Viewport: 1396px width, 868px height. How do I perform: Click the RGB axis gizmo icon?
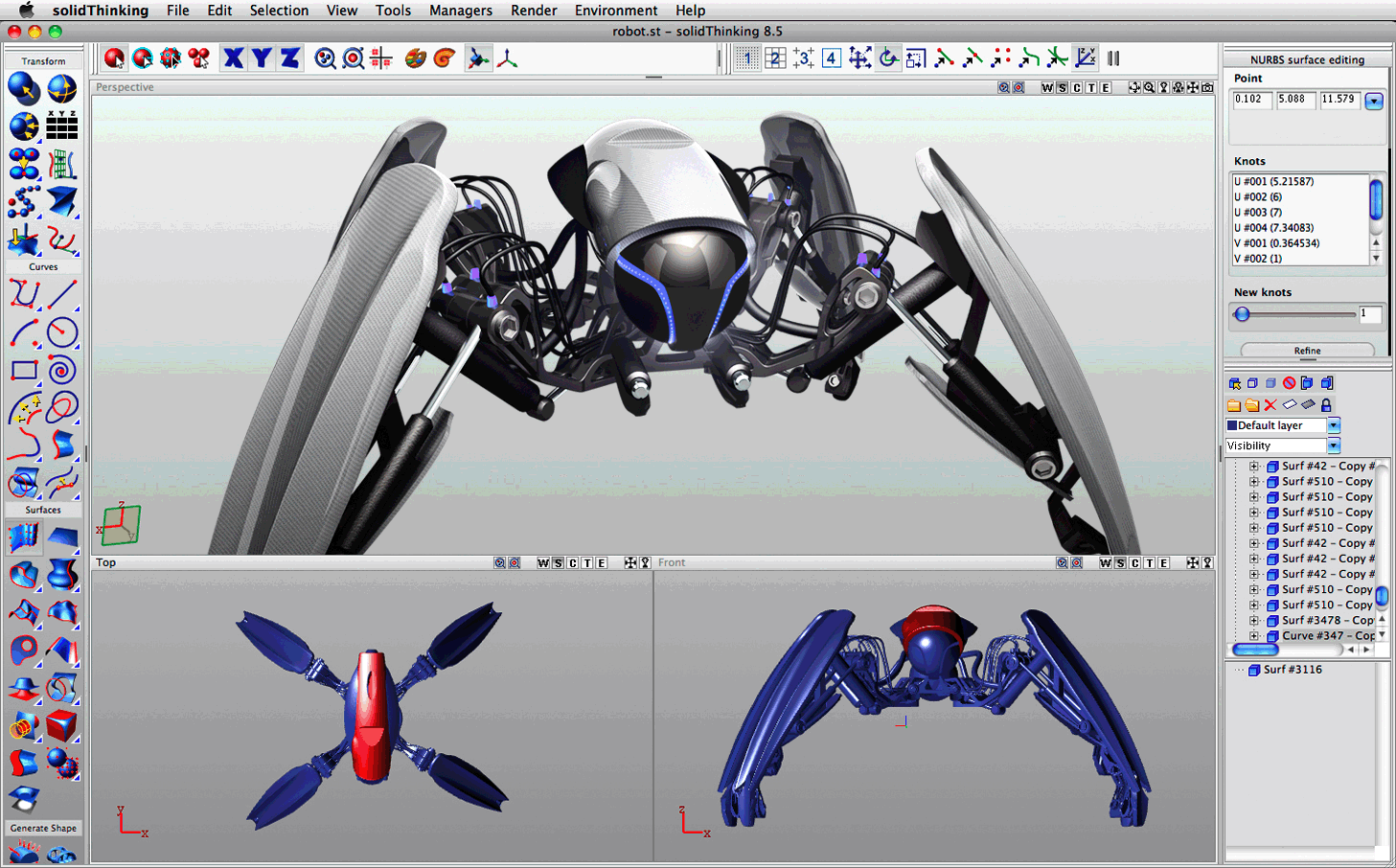(x=507, y=58)
